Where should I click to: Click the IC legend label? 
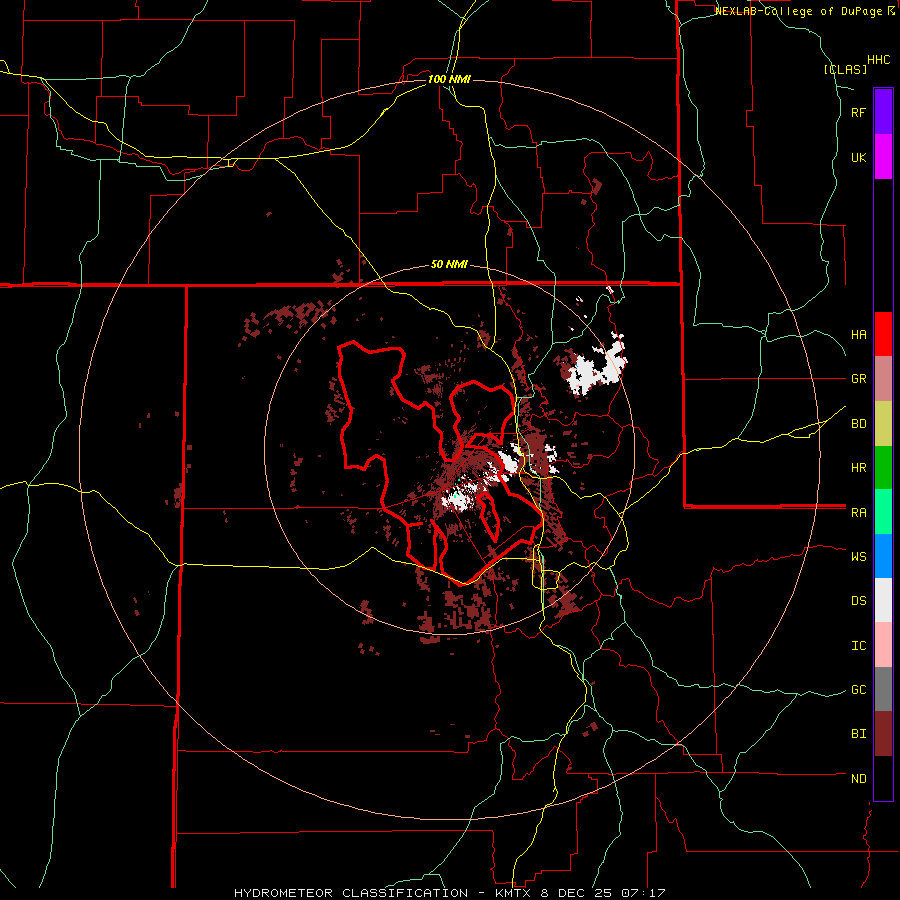click(x=858, y=646)
